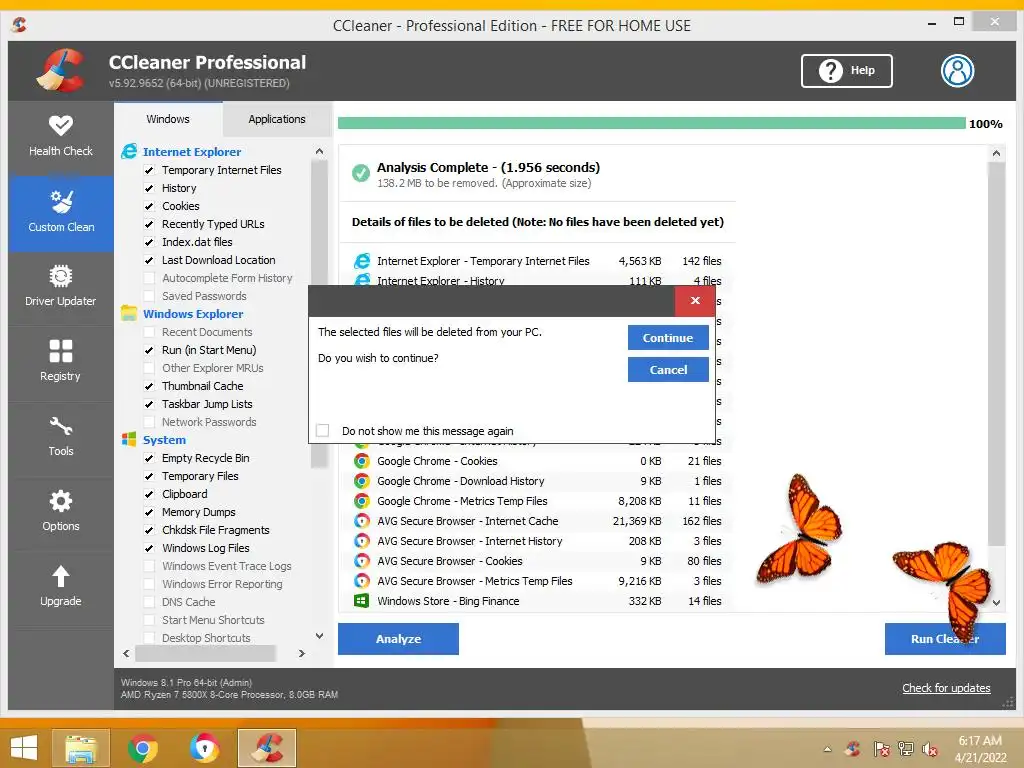
Task: Click the Windows Explorer folder icon
Action: (x=129, y=313)
